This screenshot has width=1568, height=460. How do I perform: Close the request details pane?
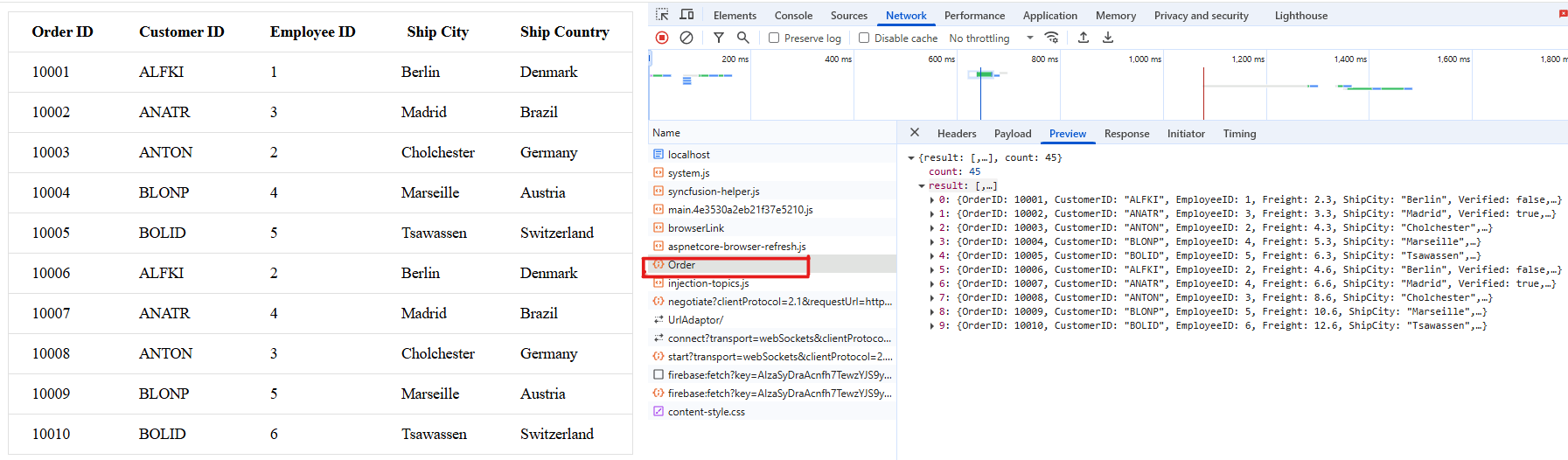pos(915,133)
